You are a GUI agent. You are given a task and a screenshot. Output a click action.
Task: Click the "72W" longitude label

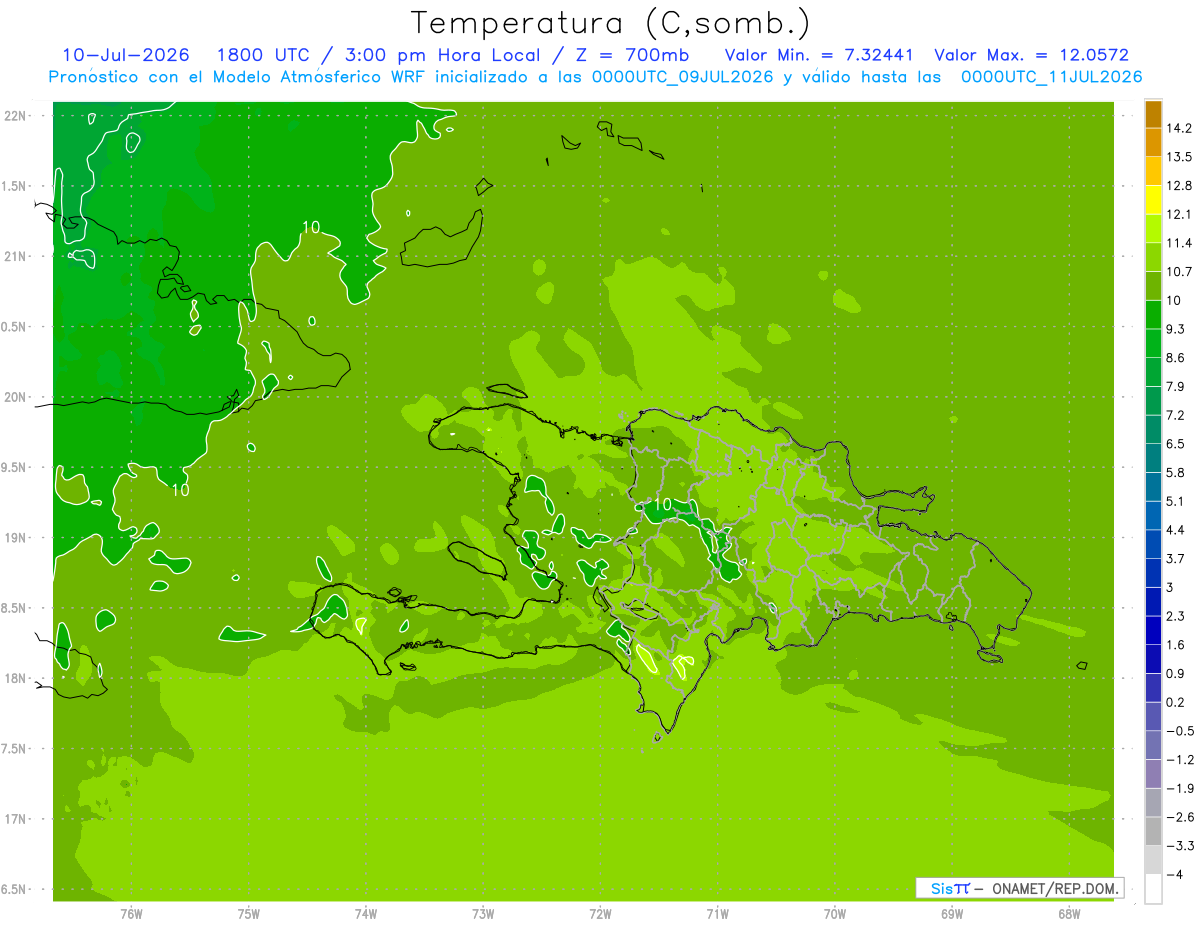(600, 914)
